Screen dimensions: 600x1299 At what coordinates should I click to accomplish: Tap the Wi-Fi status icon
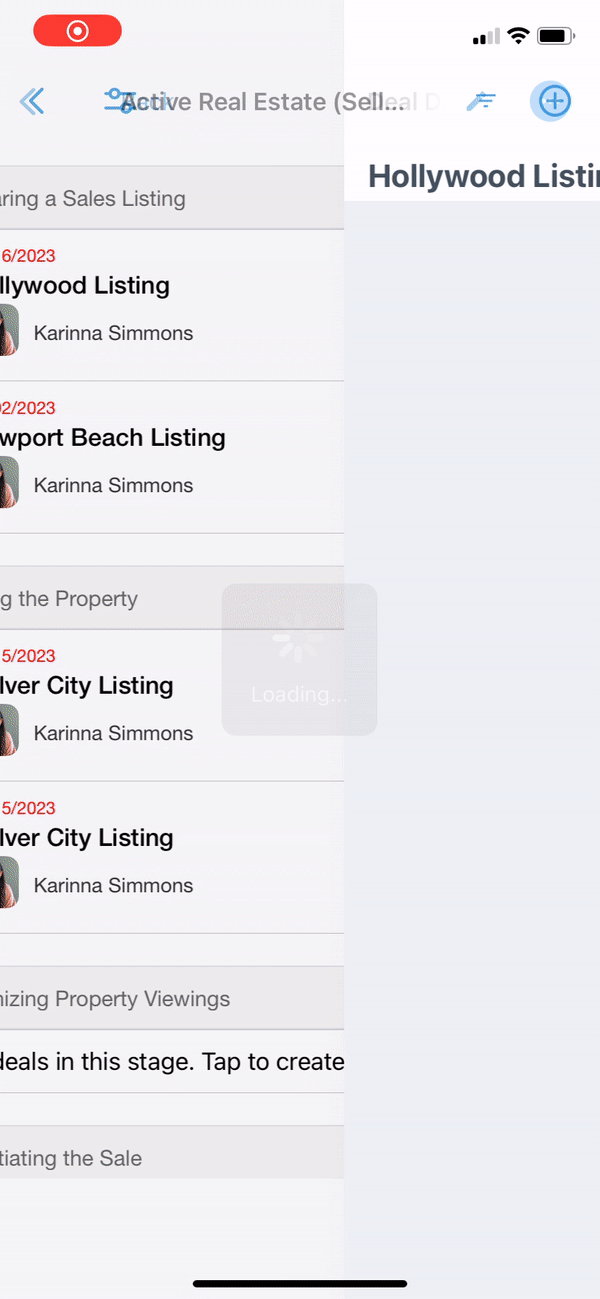518,36
